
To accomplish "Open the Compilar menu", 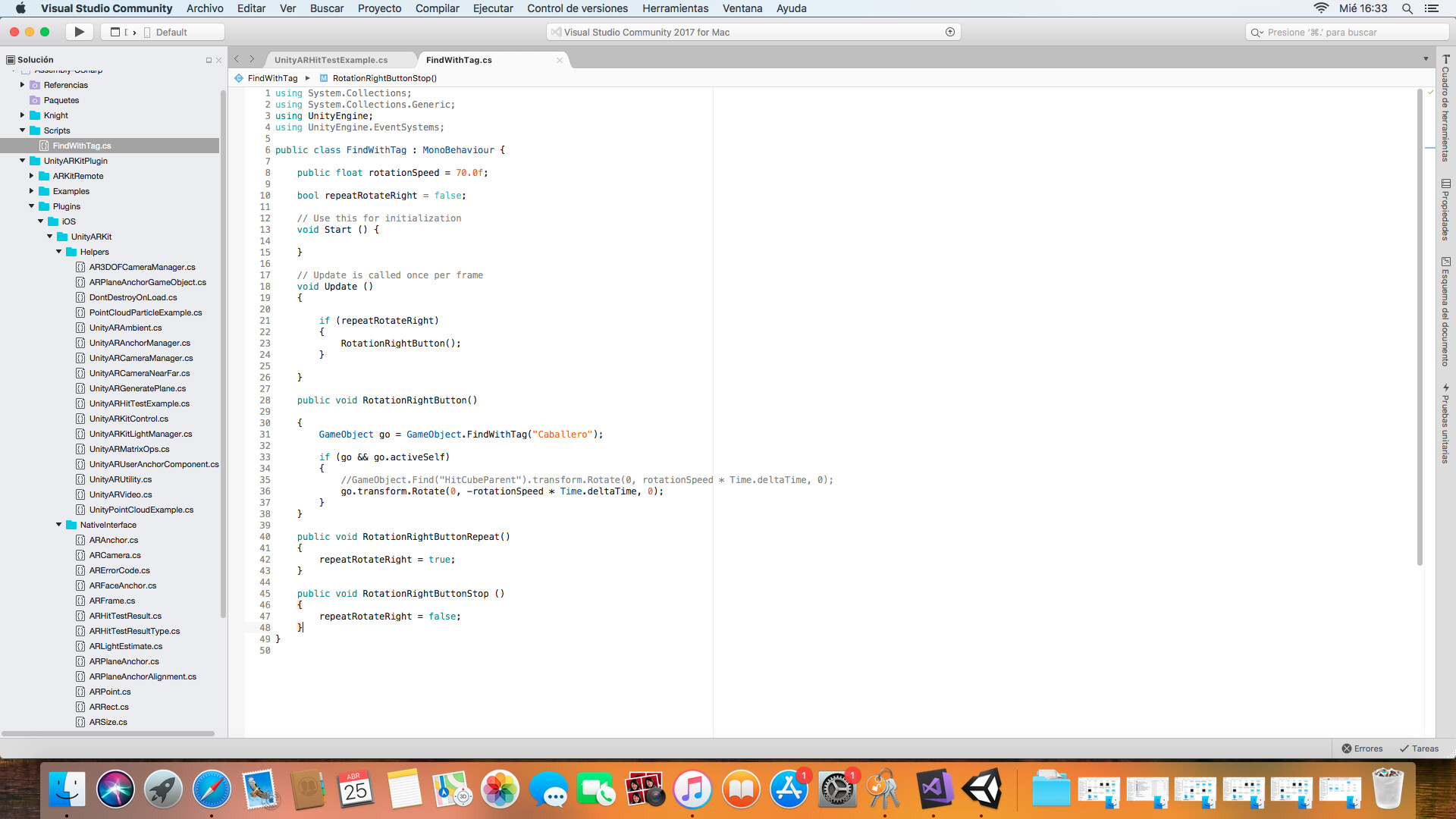I will point(437,8).
